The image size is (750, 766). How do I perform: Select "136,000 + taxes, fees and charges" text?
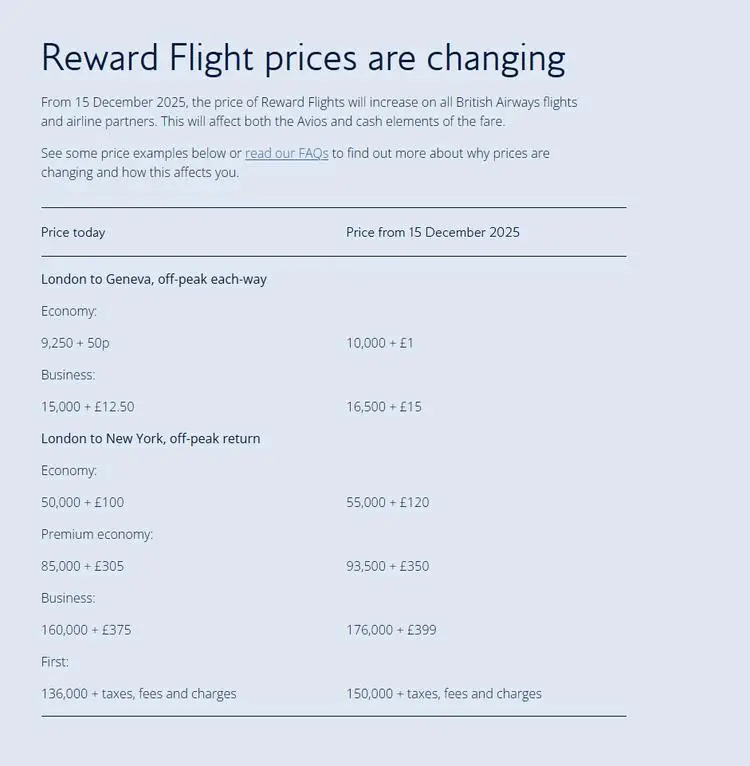pos(139,694)
